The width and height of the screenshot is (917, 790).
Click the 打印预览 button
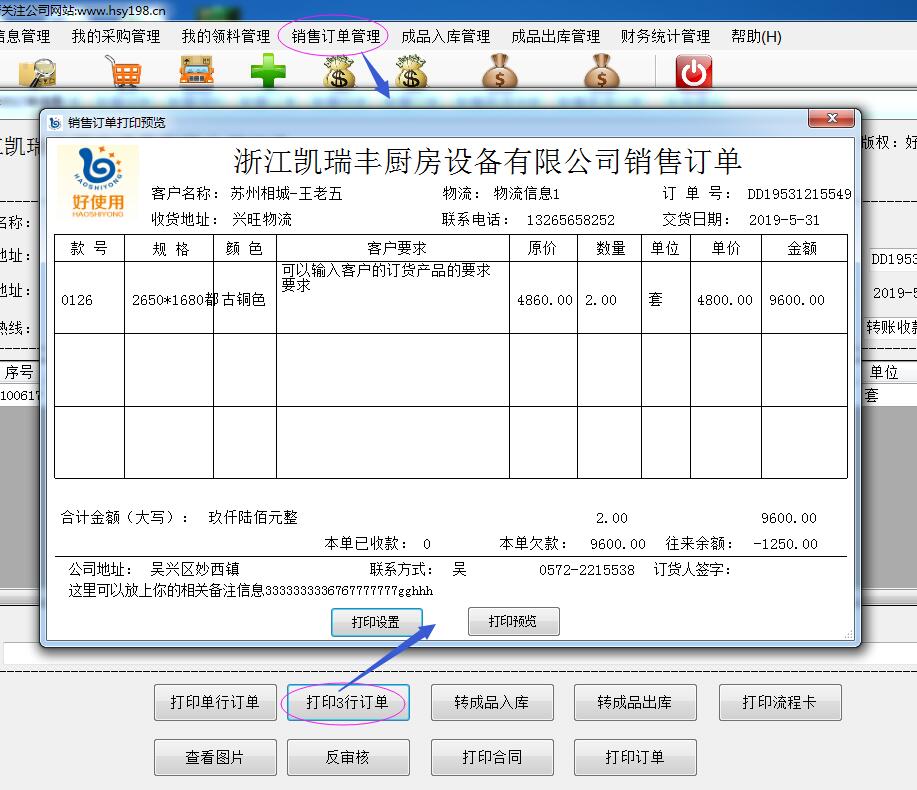pyautogui.click(x=513, y=621)
